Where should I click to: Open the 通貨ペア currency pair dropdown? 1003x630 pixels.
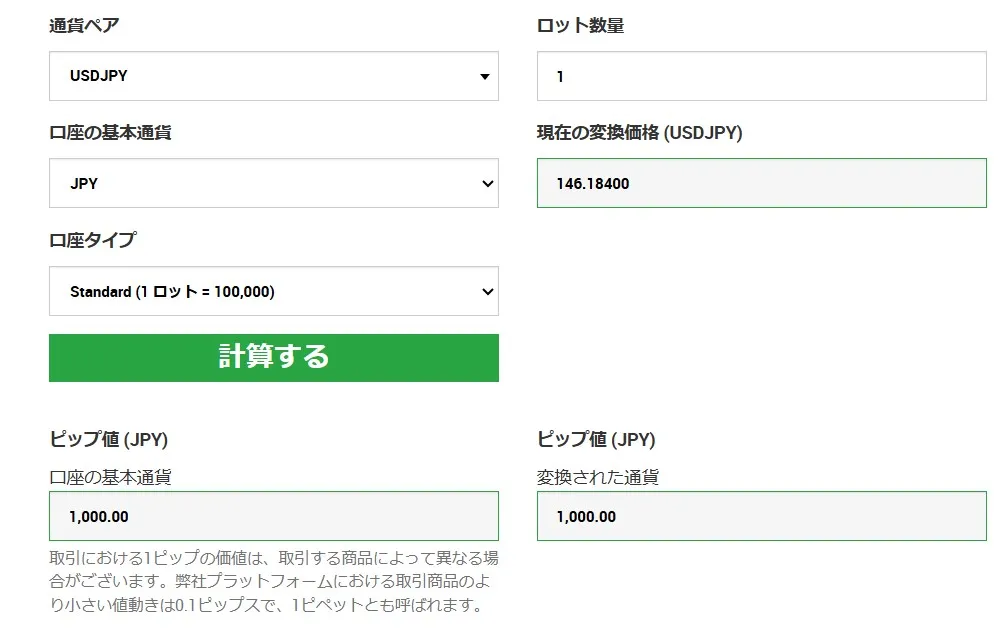coord(274,75)
